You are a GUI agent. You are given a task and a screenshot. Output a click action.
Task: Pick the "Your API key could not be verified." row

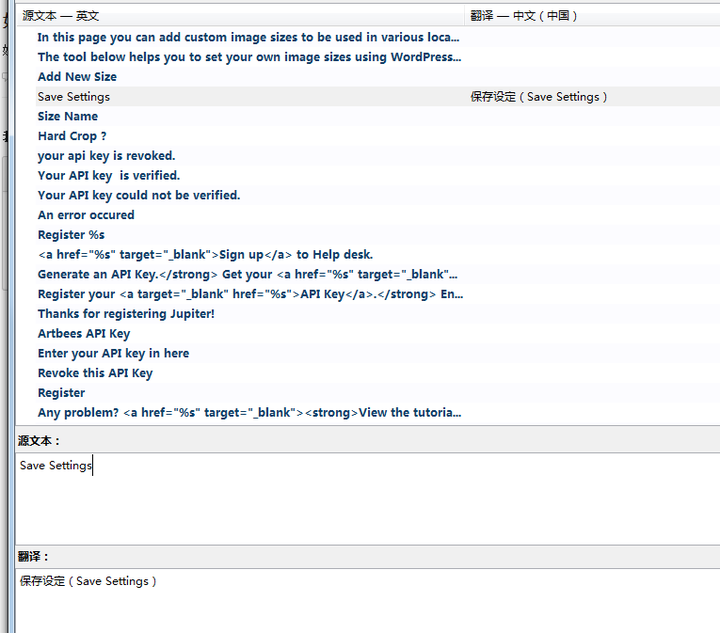pyautogui.click(x=139, y=195)
